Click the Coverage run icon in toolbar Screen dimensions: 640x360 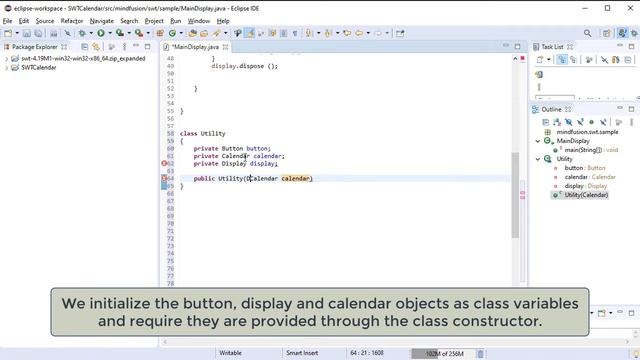coord(120,33)
